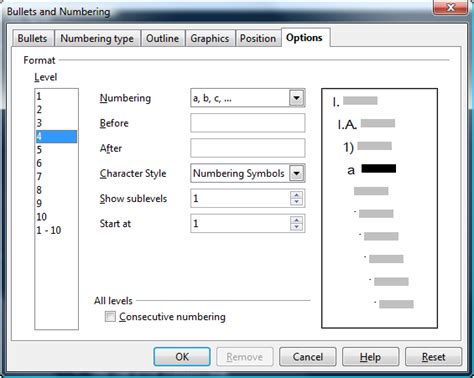
Task: Click the '1)' preview line
Action: coord(367,147)
